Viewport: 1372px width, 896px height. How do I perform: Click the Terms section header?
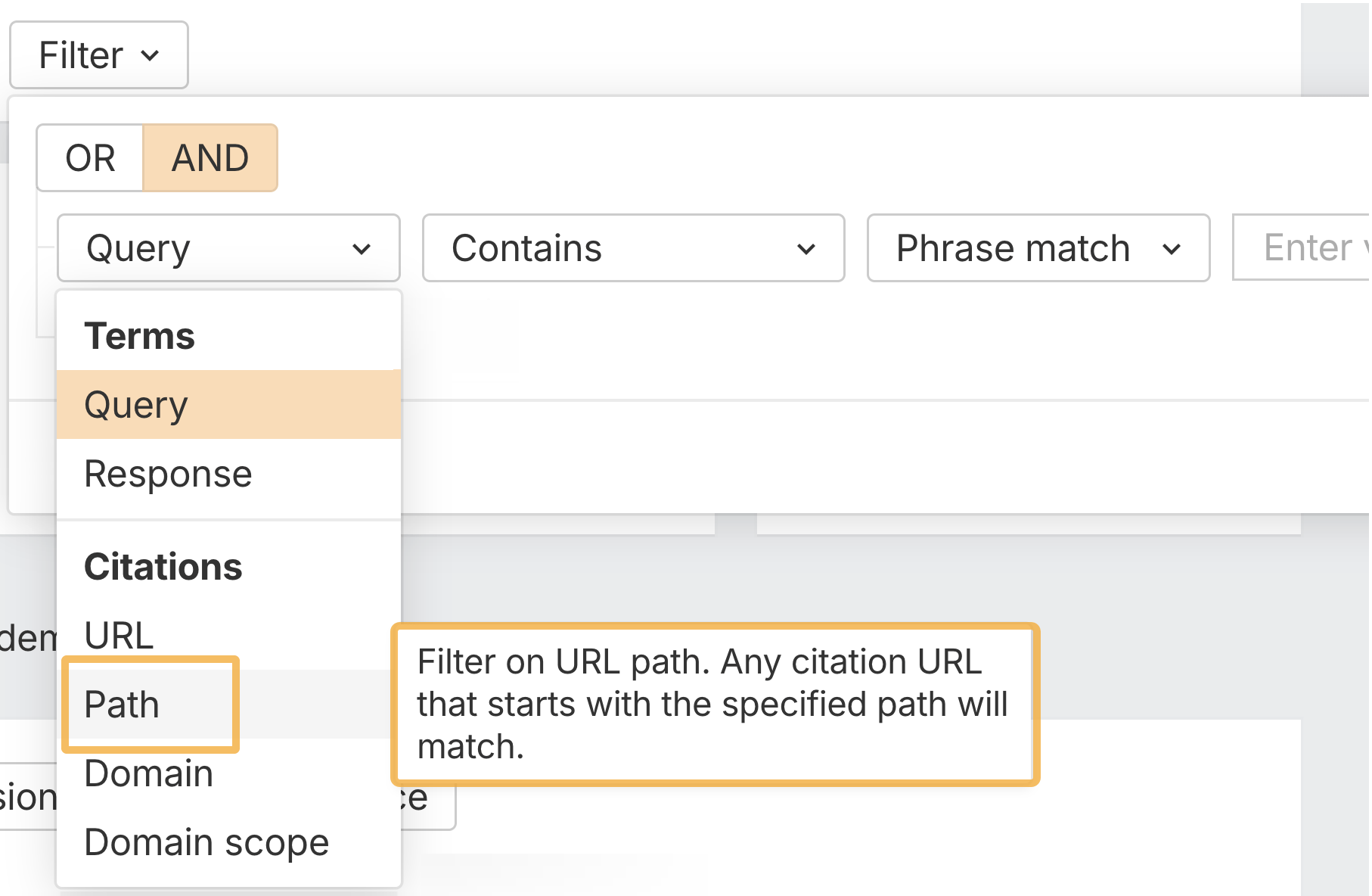140,335
